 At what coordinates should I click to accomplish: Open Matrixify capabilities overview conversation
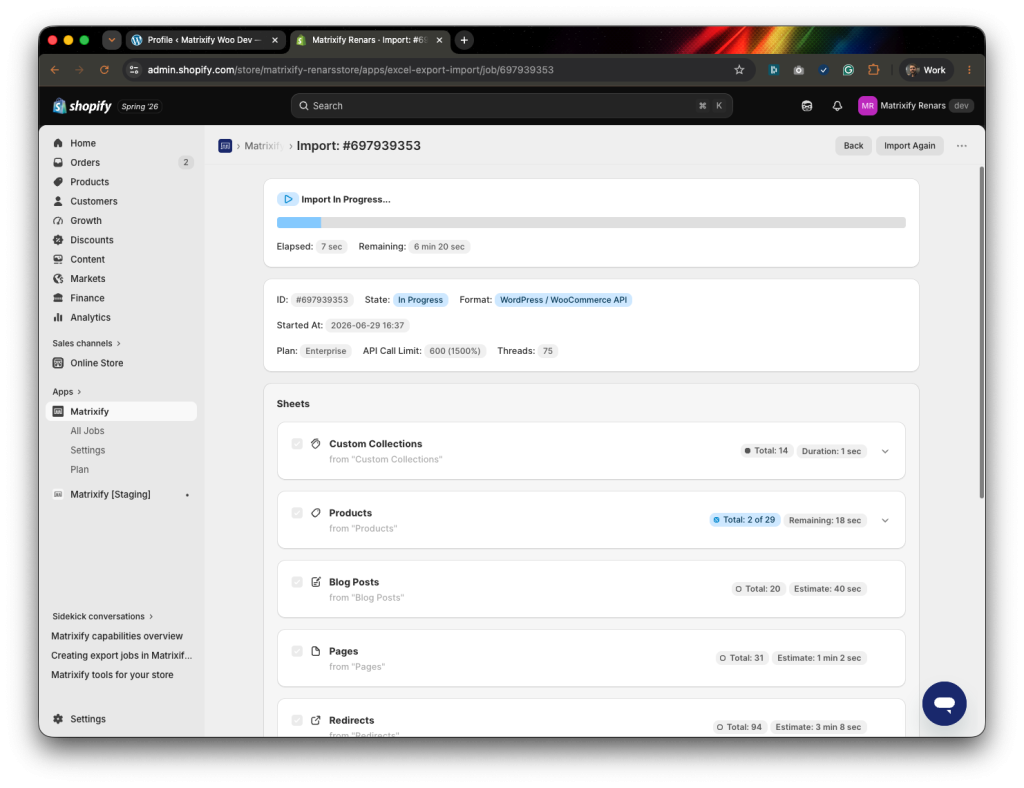[117, 636]
